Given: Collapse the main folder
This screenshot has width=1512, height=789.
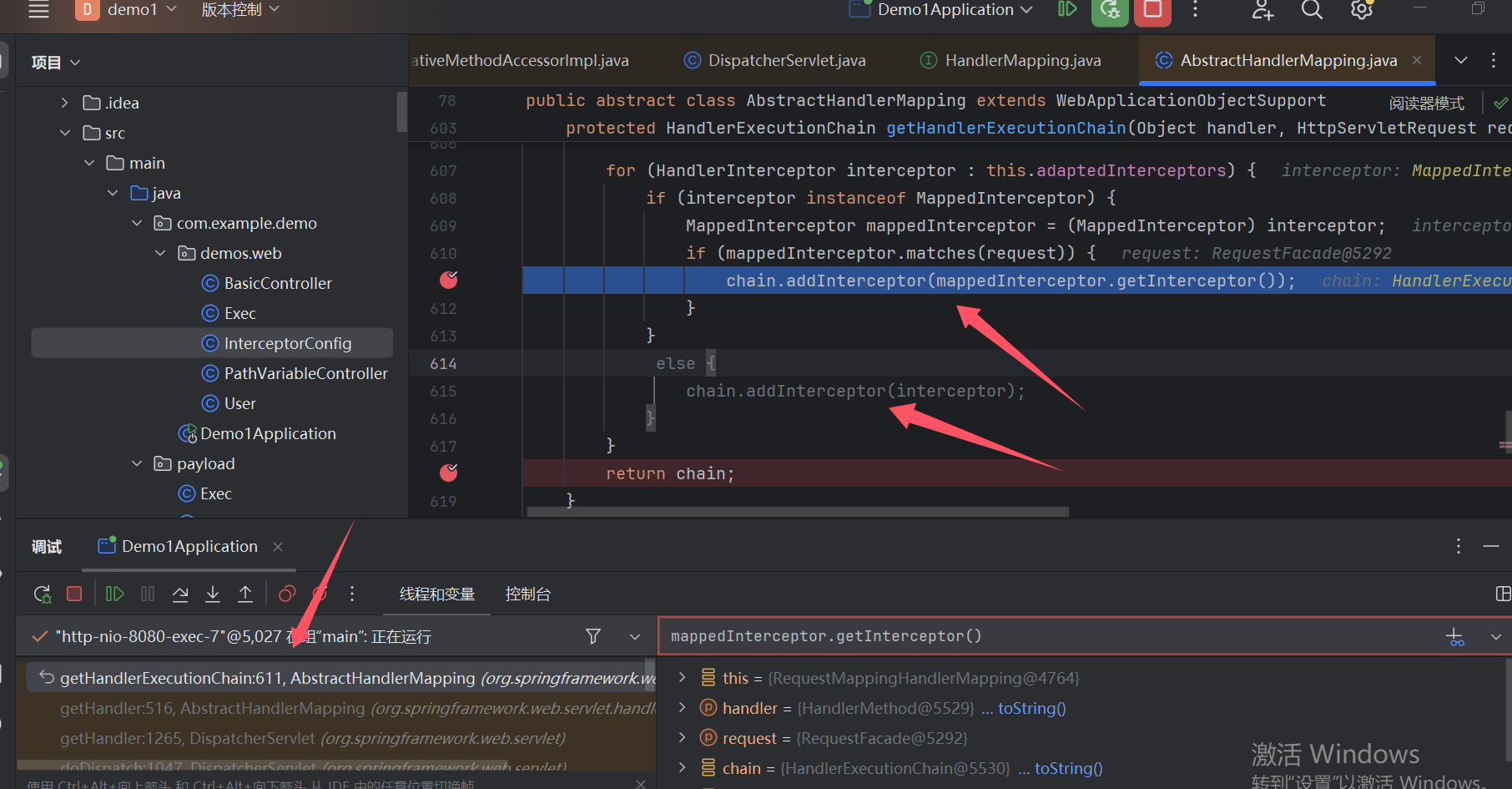Looking at the screenshot, I should pos(89,163).
